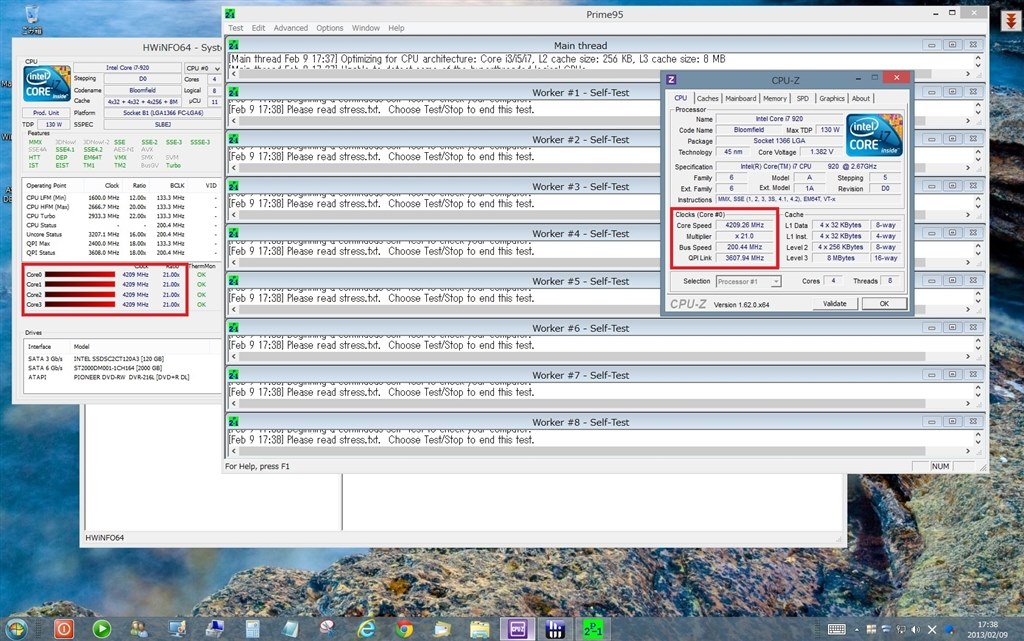This screenshot has height=641, width=1024.
Task: Open Prime95 from the taskbar
Action: click(x=591, y=628)
